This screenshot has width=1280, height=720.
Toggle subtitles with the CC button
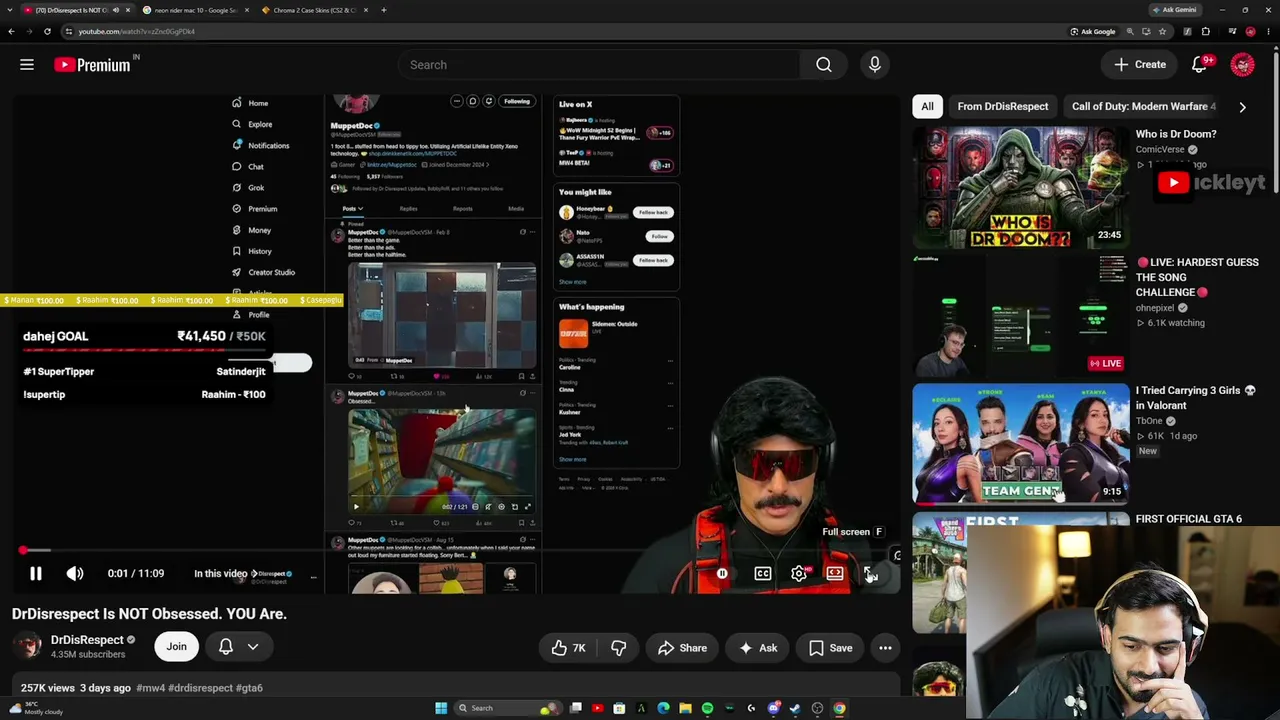pyautogui.click(x=763, y=574)
